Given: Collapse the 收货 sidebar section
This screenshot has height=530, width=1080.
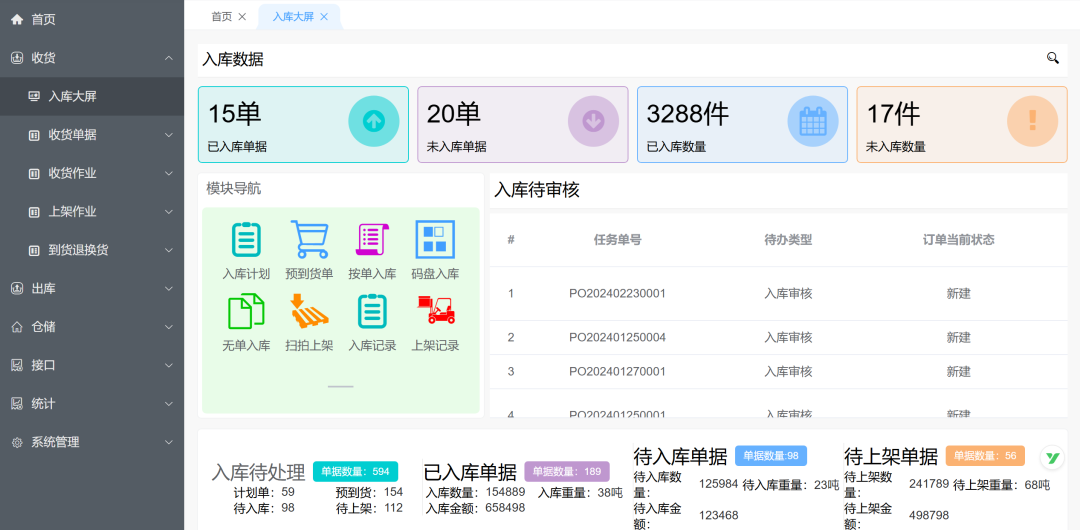Looking at the screenshot, I should tap(92, 58).
